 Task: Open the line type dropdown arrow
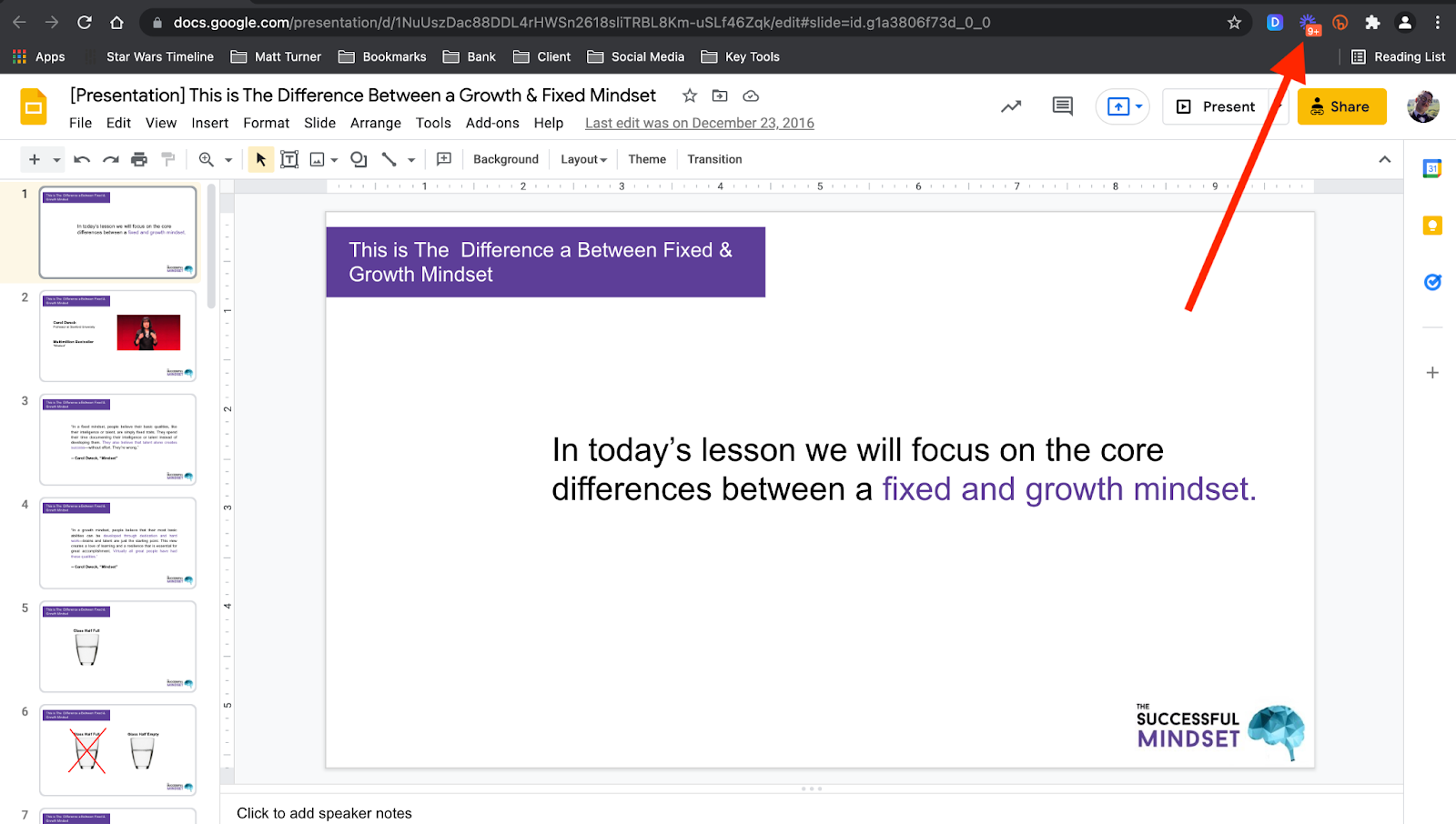[x=411, y=159]
